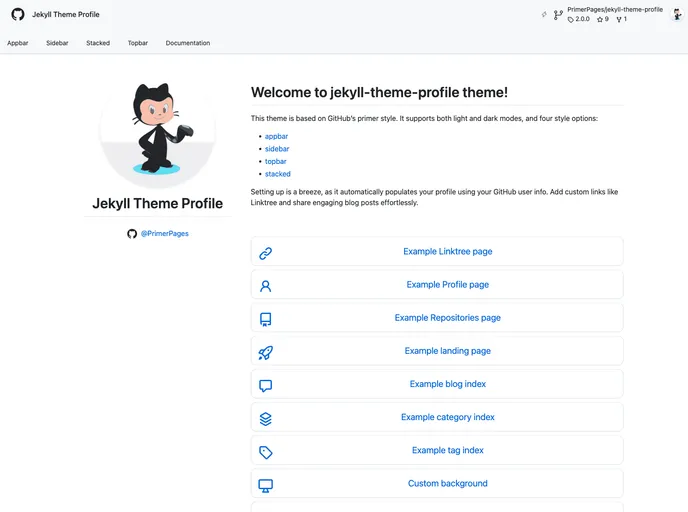This screenshot has height=512, width=688.
Task: Open the small avatar in header
Action: pyautogui.click(x=677, y=14)
